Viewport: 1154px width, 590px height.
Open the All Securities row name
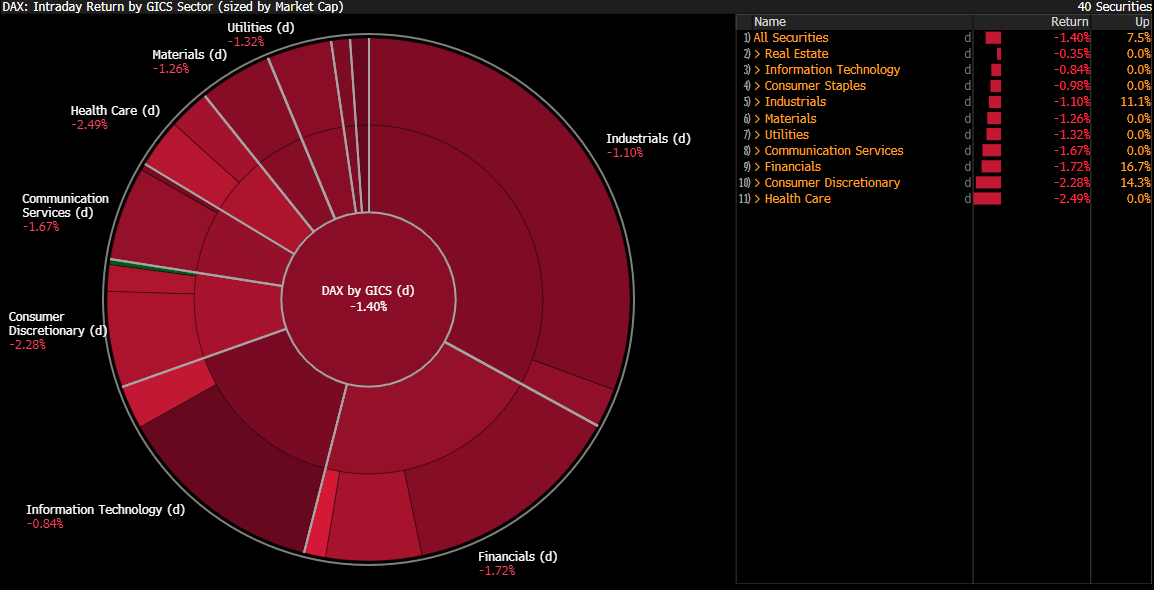tap(790, 38)
